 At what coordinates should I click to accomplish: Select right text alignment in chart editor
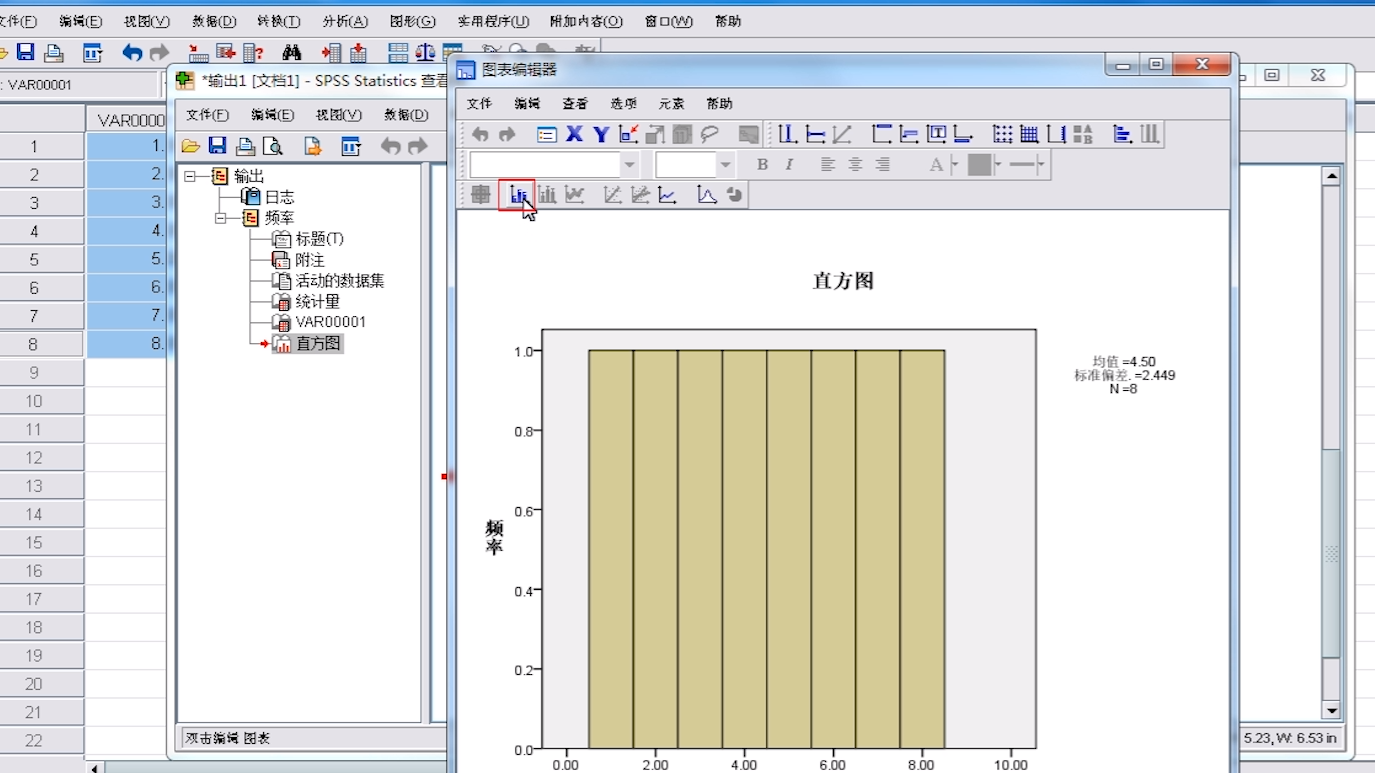click(x=882, y=165)
